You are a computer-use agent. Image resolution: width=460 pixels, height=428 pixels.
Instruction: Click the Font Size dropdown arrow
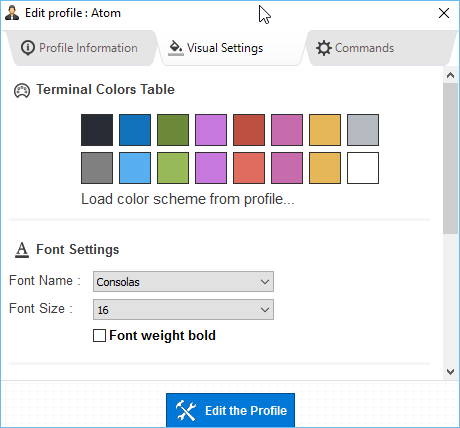265,310
